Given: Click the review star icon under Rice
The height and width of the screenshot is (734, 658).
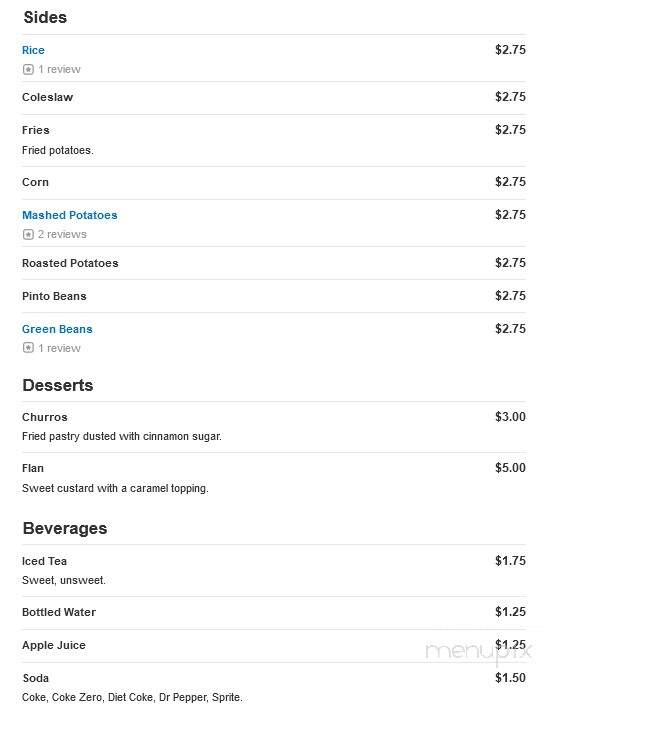Looking at the screenshot, I should click(x=28, y=69).
